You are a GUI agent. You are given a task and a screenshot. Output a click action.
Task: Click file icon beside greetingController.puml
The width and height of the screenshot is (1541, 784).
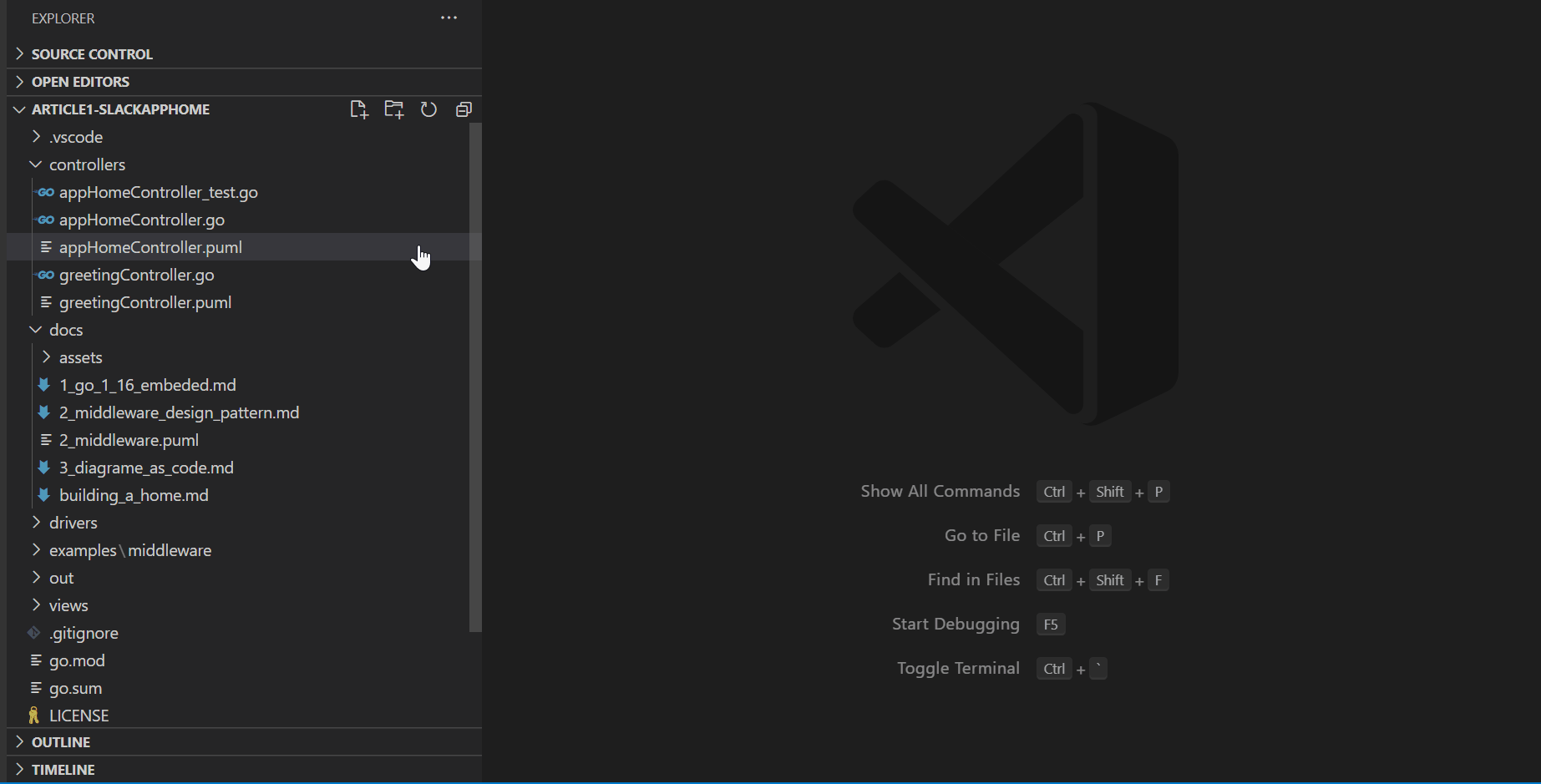click(x=46, y=302)
